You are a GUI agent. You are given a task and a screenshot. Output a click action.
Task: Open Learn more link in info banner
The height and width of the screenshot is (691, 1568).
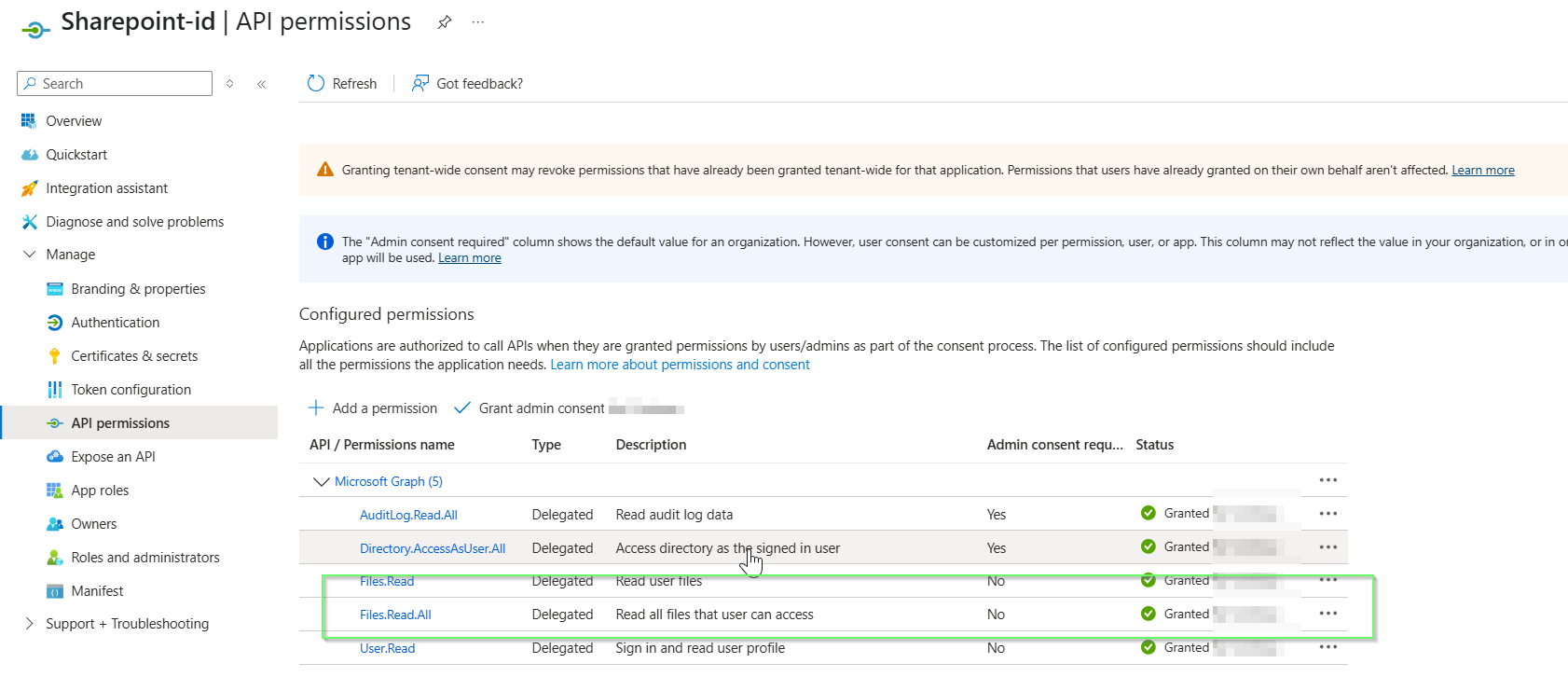(x=469, y=258)
